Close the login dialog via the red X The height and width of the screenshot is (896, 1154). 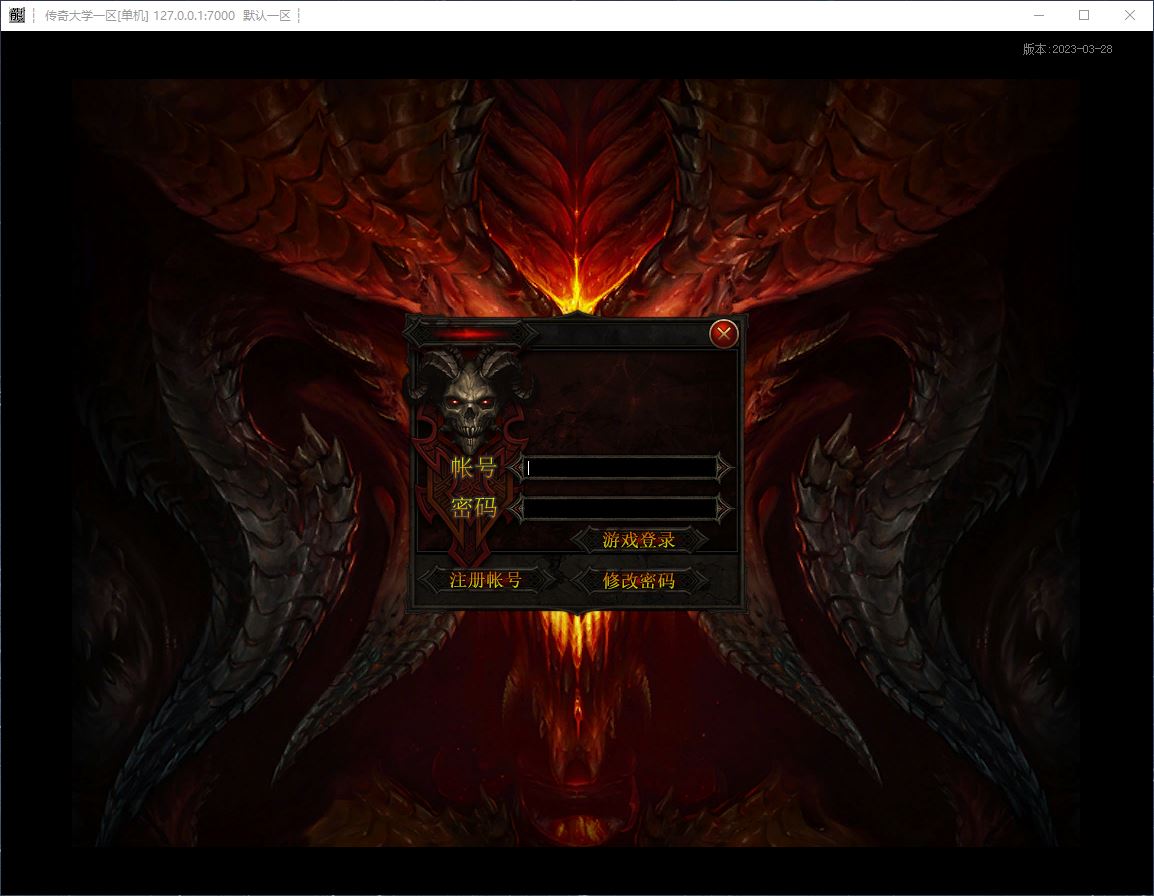723,334
